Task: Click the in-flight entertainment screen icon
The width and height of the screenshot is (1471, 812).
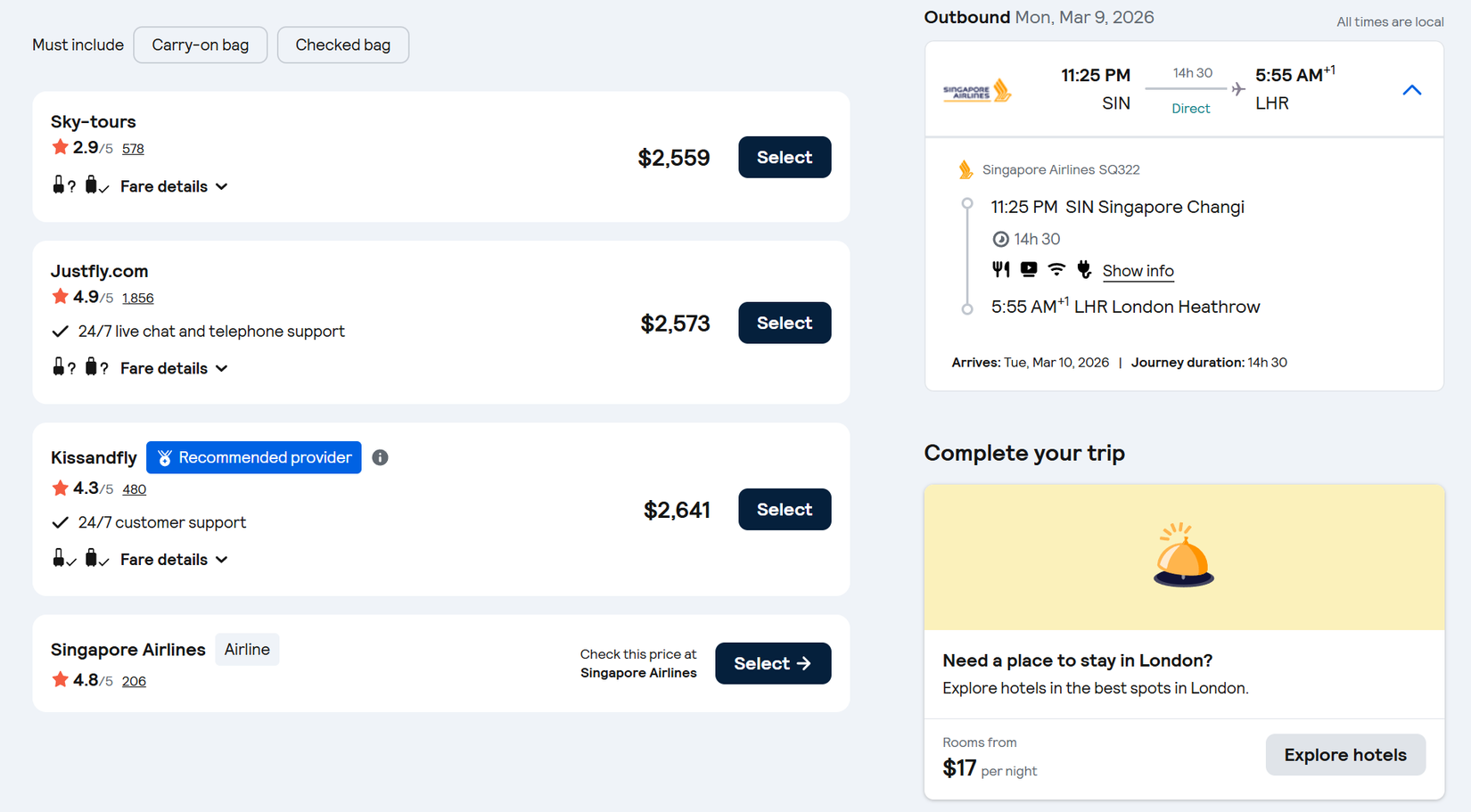Action: pyautogui.click(x=1029, y=269)
